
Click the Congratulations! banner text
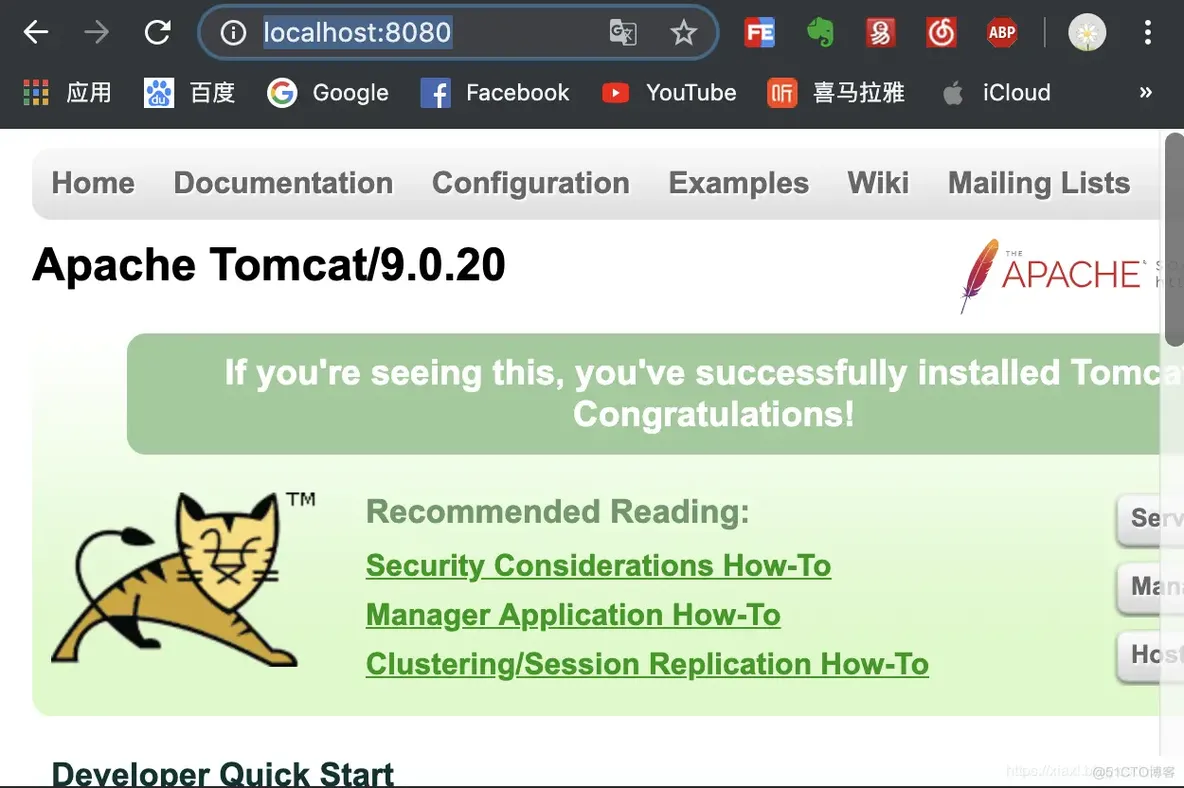click(x=714, y=414)
